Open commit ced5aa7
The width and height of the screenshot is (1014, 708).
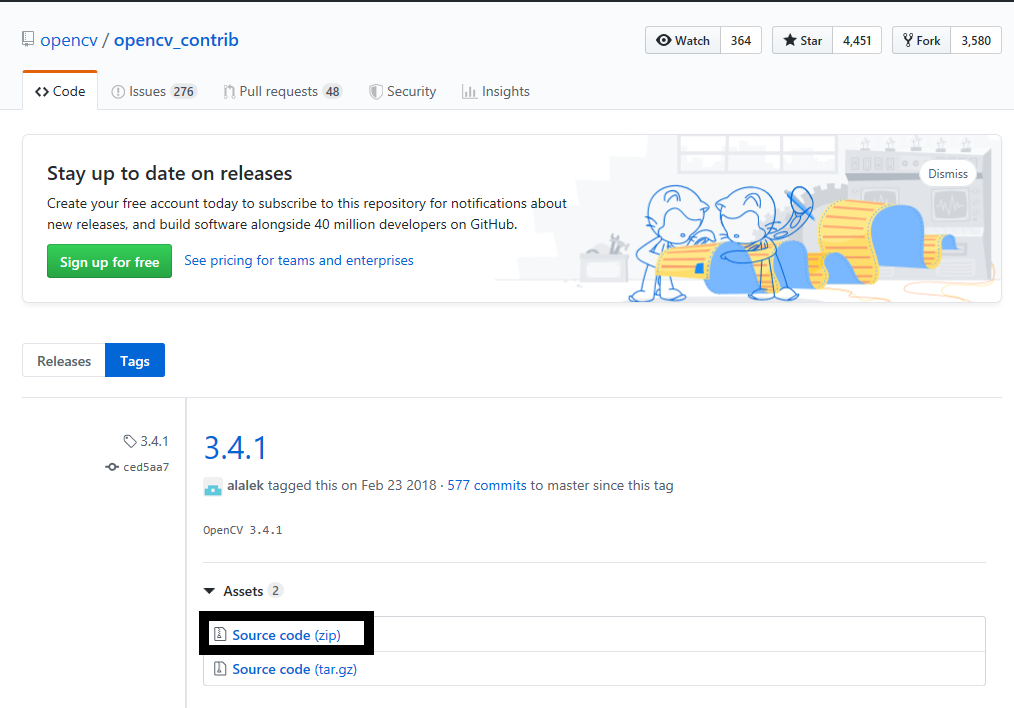click(146, 467)
